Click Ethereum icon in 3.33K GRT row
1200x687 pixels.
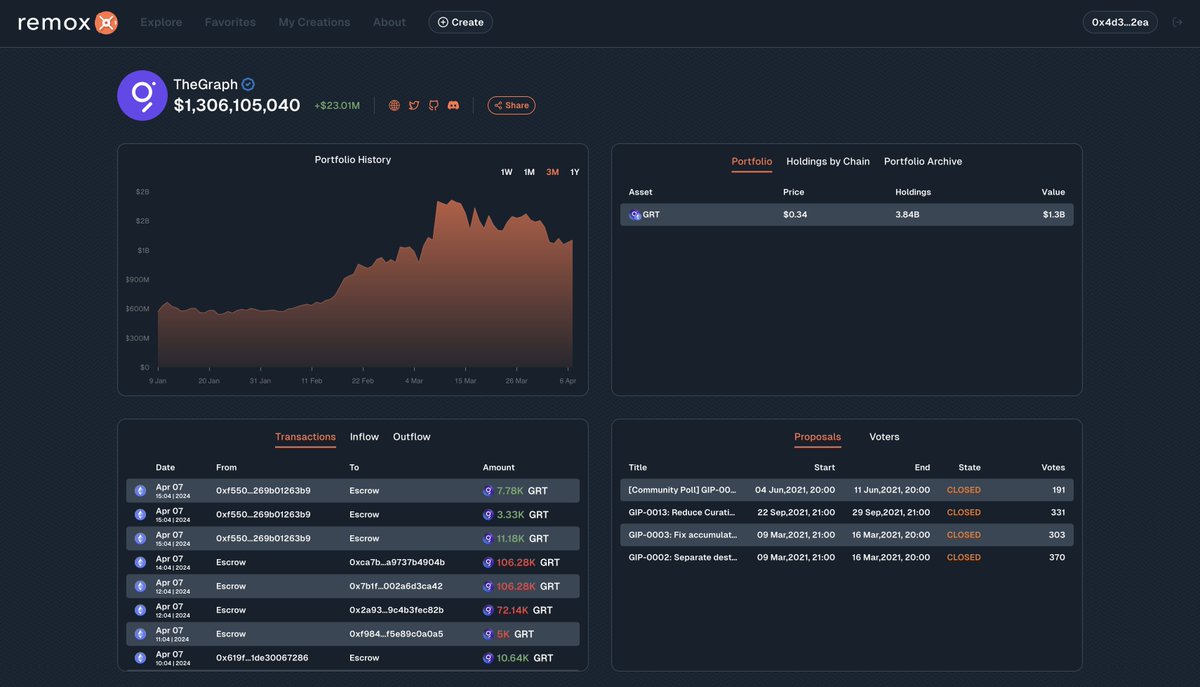coord(140,515)
